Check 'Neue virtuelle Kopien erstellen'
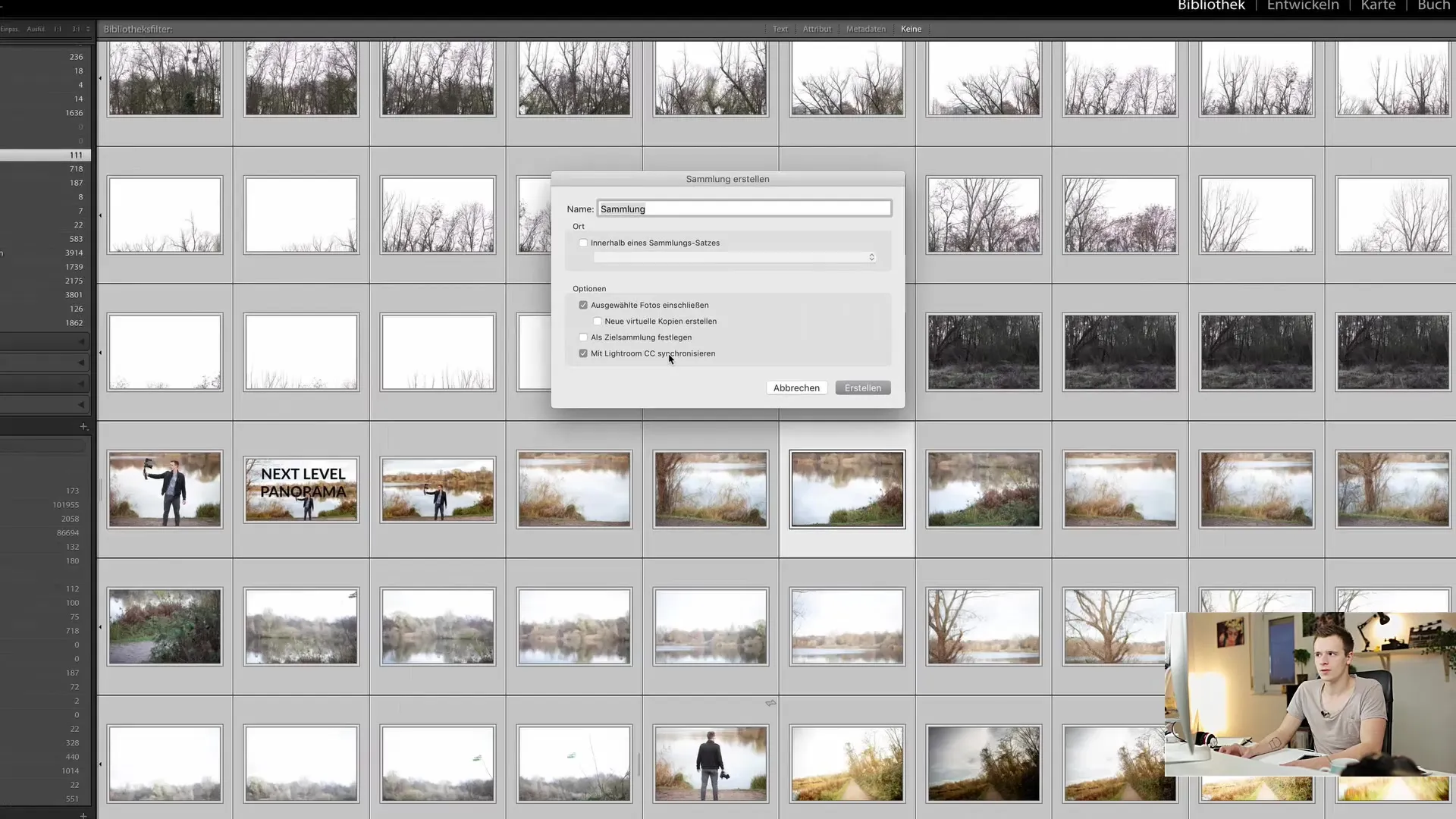The width and height of the screenshot is (1456, 819). tap(598, 322)
